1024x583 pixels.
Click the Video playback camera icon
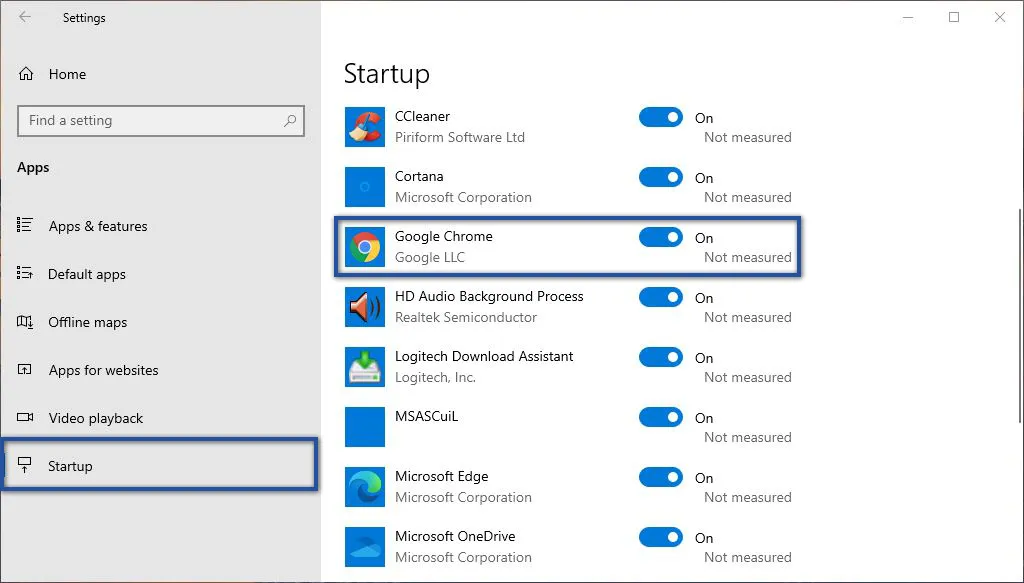coord(25,418)
